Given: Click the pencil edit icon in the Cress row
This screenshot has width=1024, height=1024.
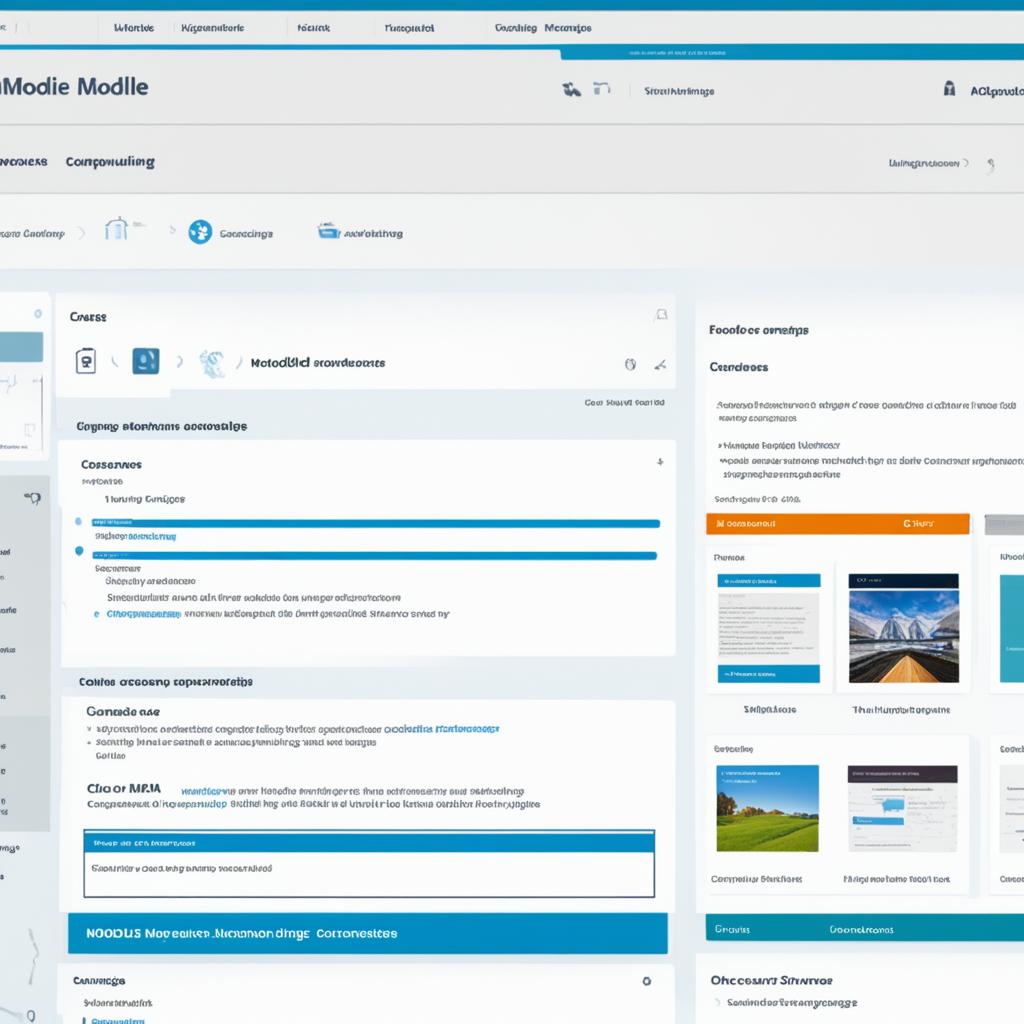Looking at the screenshot, I should click(x=660, y=365).
